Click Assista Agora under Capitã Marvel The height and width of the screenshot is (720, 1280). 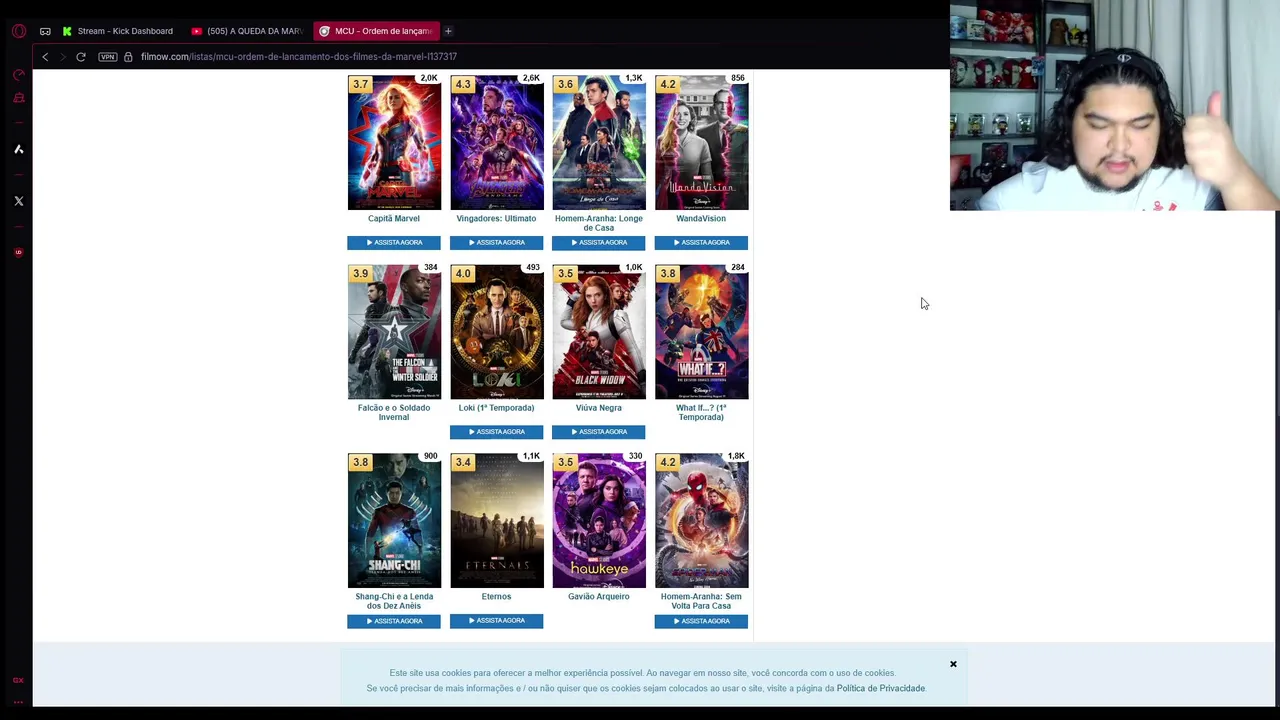point(394,243)
